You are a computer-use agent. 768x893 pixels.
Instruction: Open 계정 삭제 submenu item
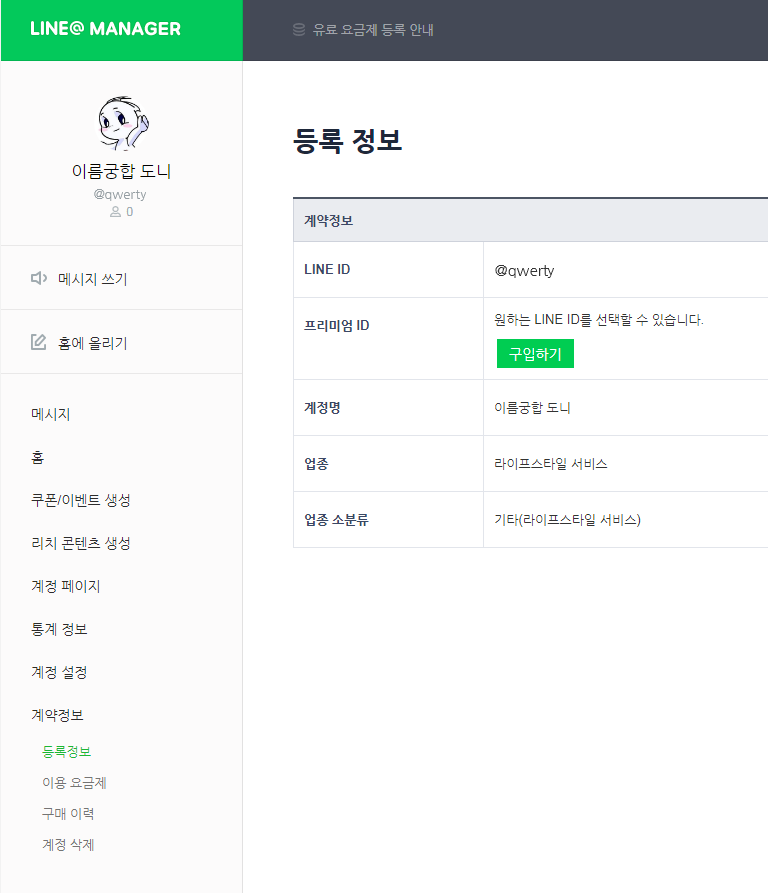click(68, 845)
